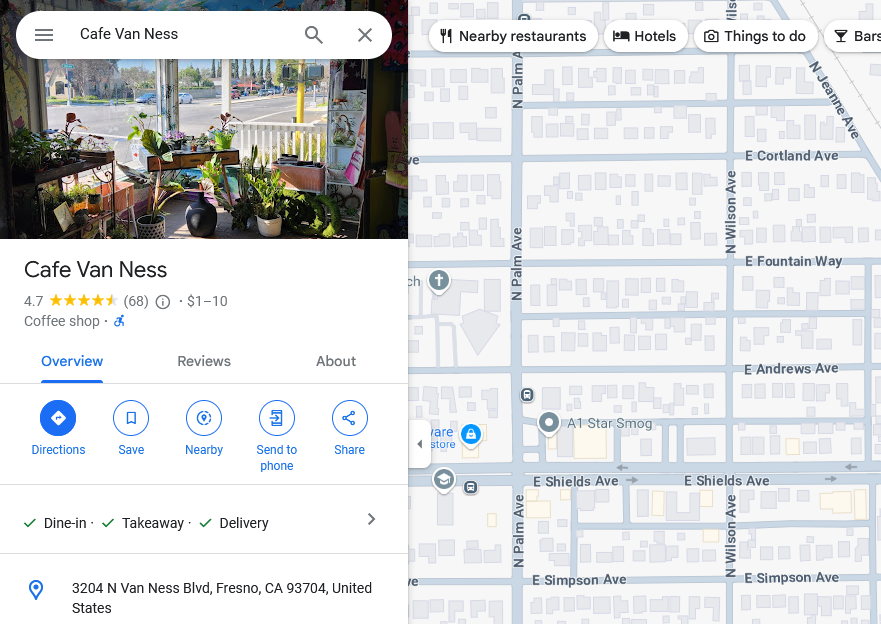Switch to the Reviews tab

204,361
